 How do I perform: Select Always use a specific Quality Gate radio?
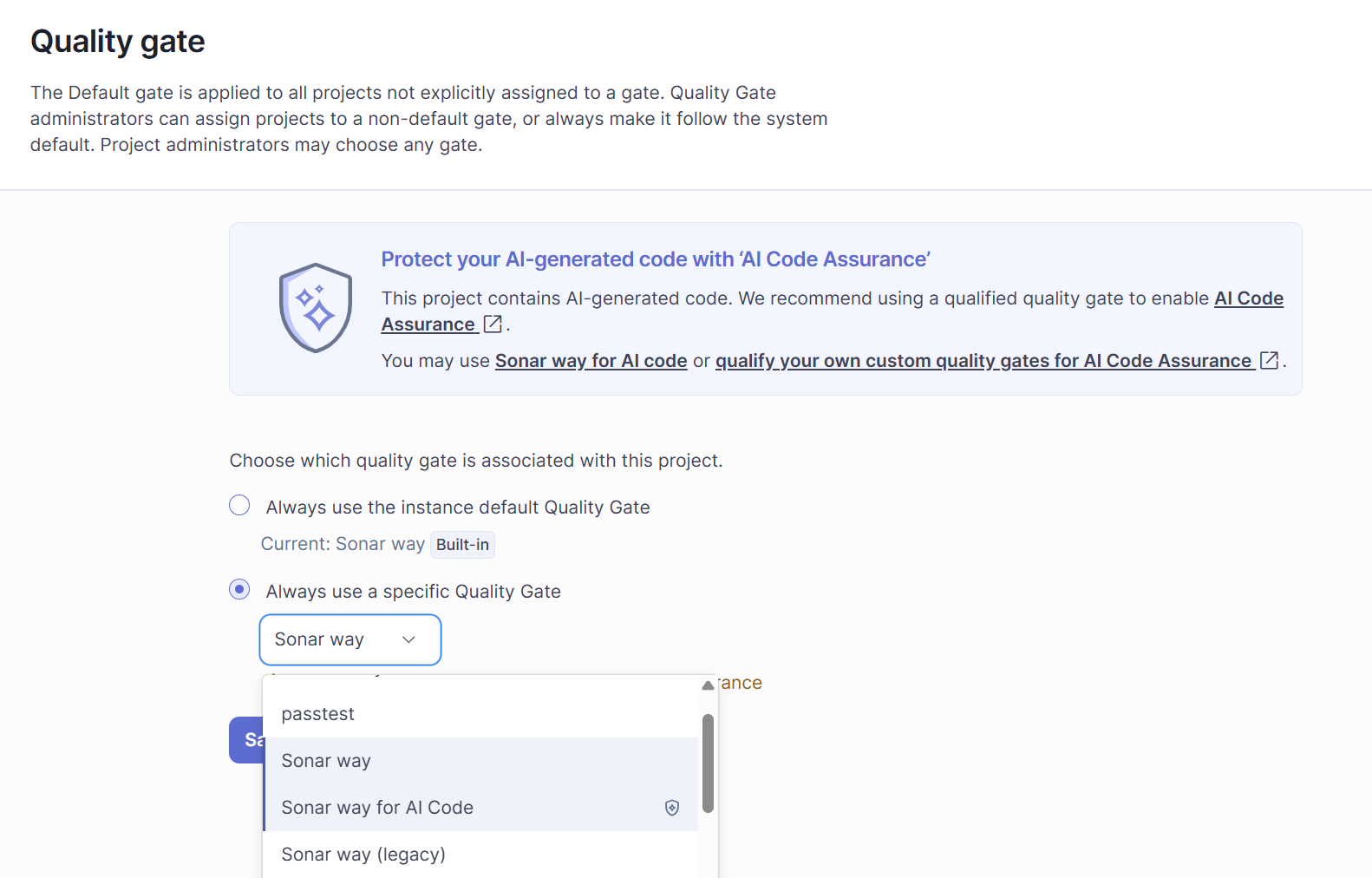[x=239, y=590]
